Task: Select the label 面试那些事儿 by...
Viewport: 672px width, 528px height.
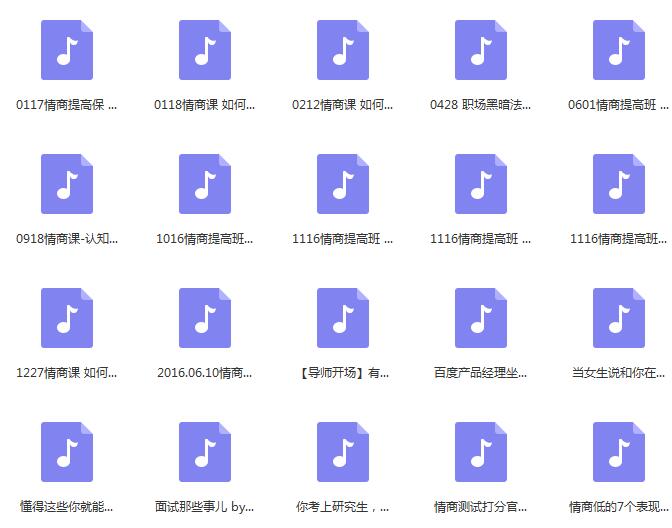Action: tap(204, 507)
